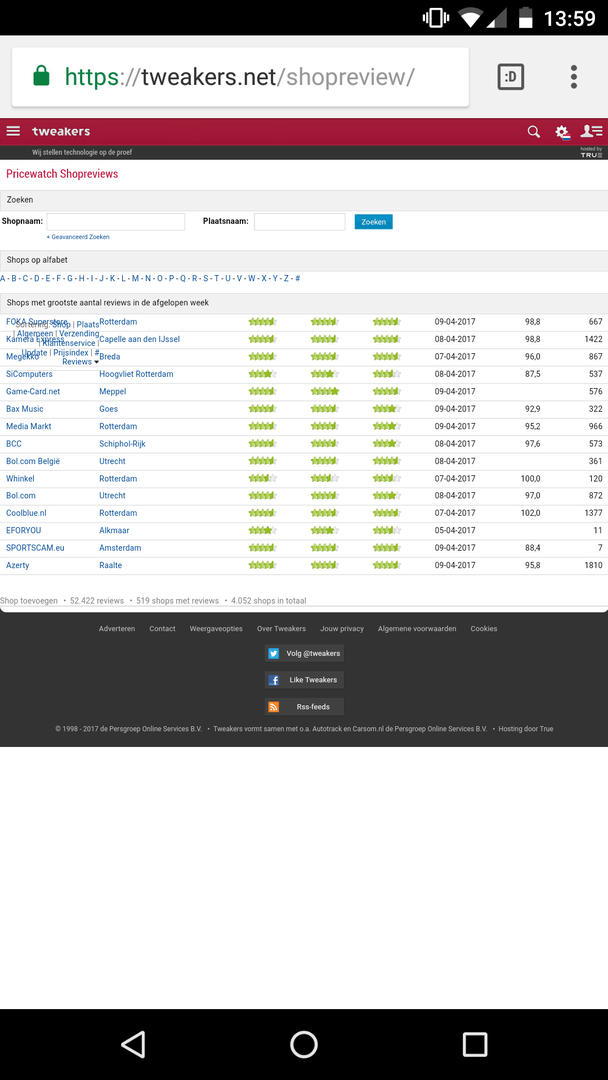Open the Algemene voorwaarden footer link

417,628
